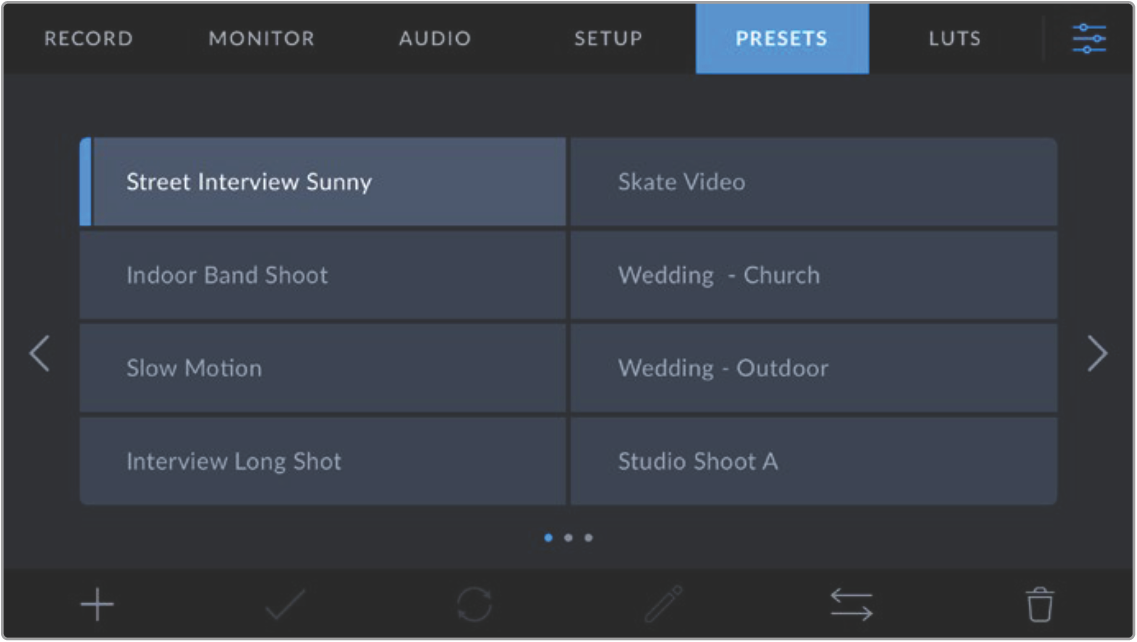Tap the add new preset plus icon
Screen dimensions: 1137x642
click(97, 605)
